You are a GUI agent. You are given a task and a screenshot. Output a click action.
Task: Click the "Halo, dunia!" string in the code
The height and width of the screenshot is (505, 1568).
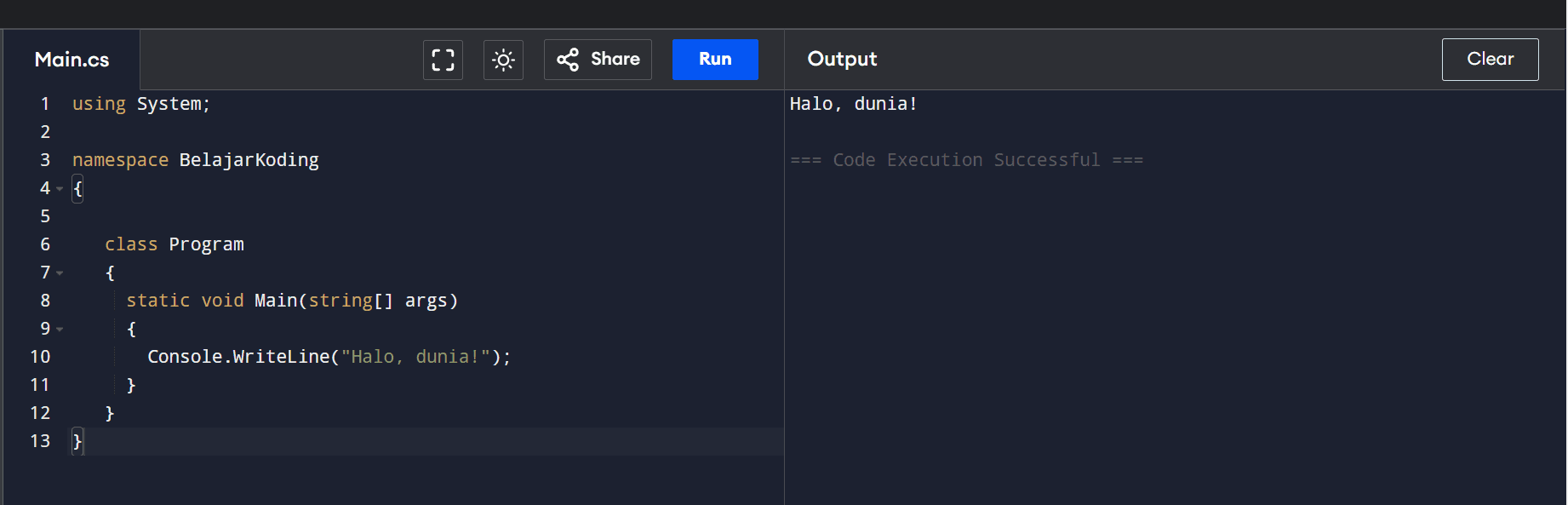[415, 357]
